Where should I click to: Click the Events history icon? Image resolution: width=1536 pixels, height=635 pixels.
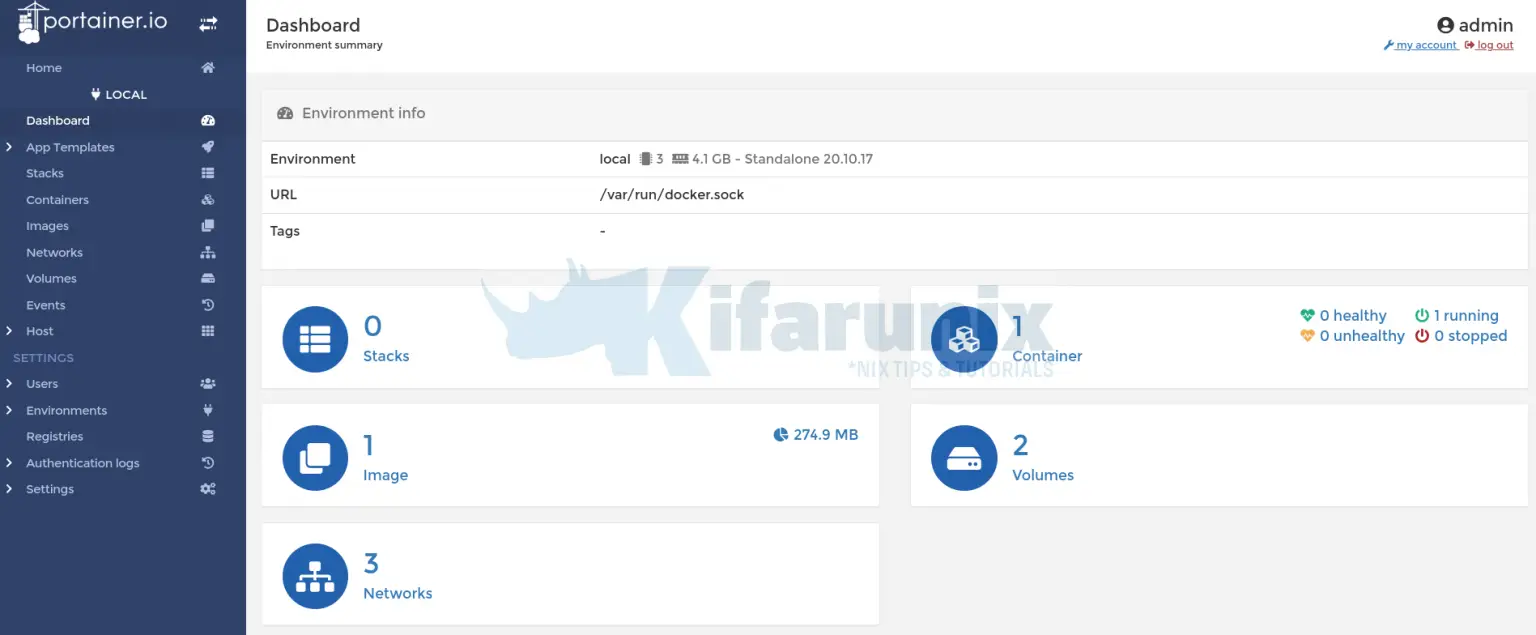(208, 304)
